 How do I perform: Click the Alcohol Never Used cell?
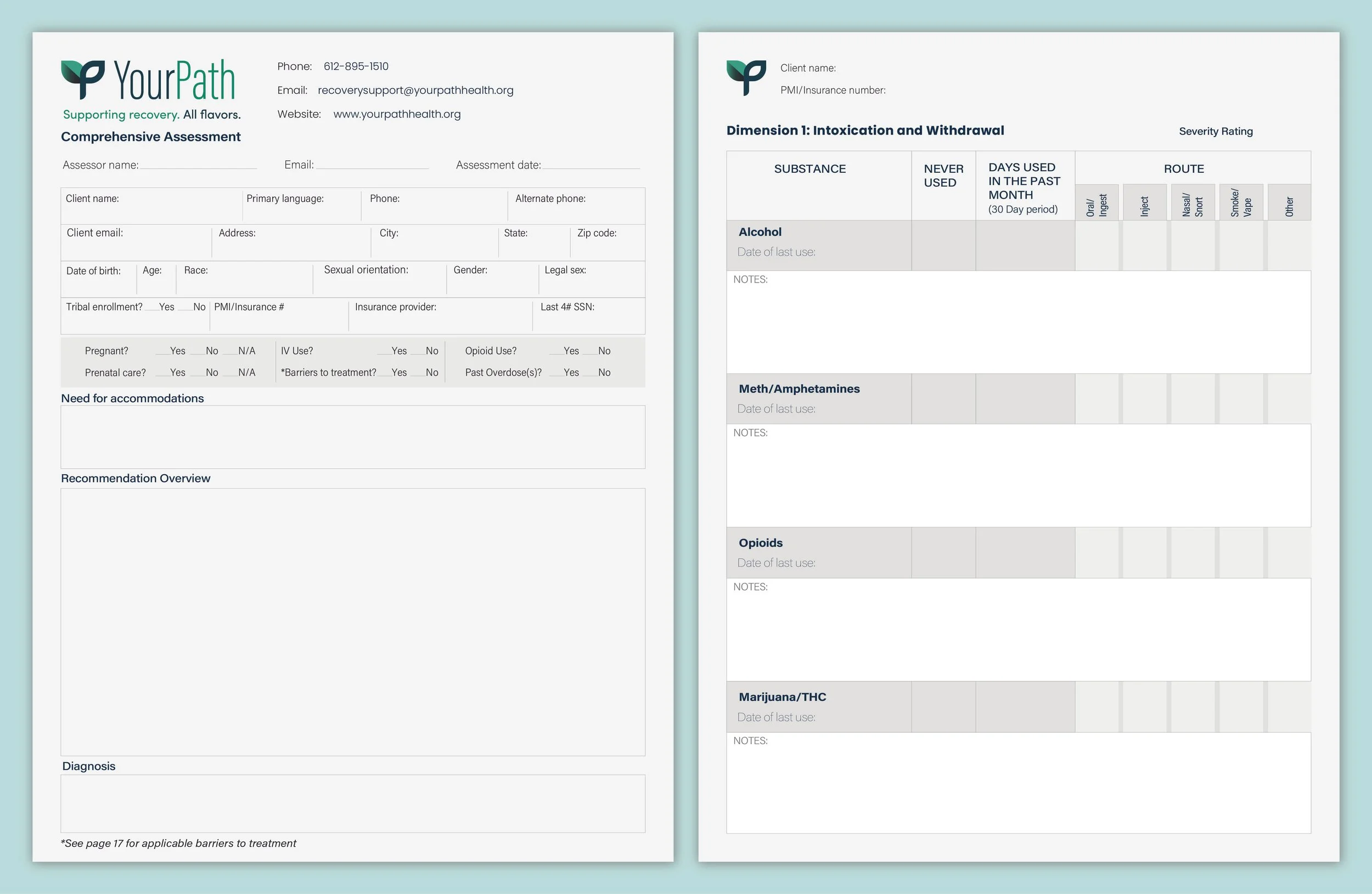coord(943,245)
